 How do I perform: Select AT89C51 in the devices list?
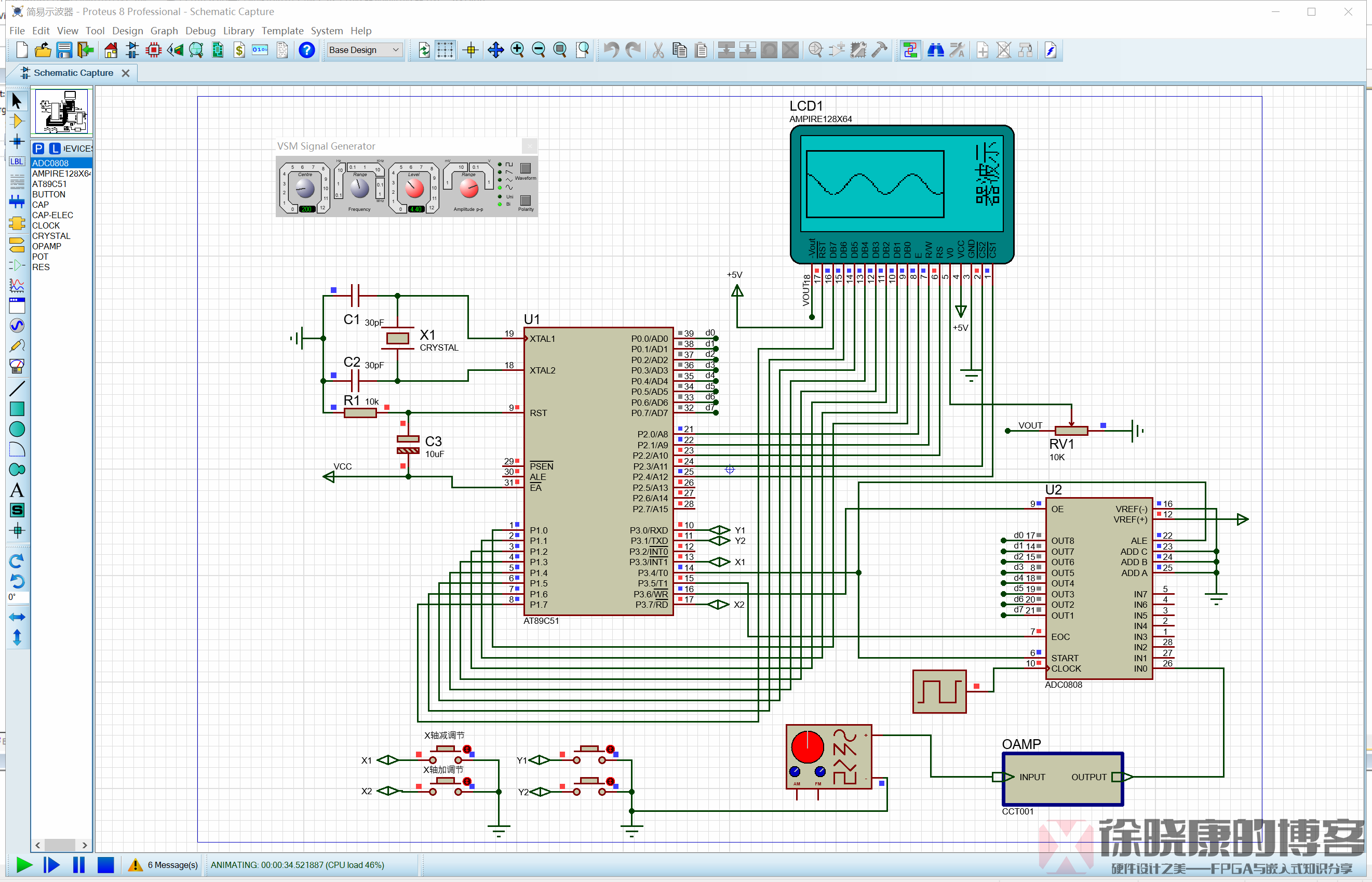click(x=49, y=184)
